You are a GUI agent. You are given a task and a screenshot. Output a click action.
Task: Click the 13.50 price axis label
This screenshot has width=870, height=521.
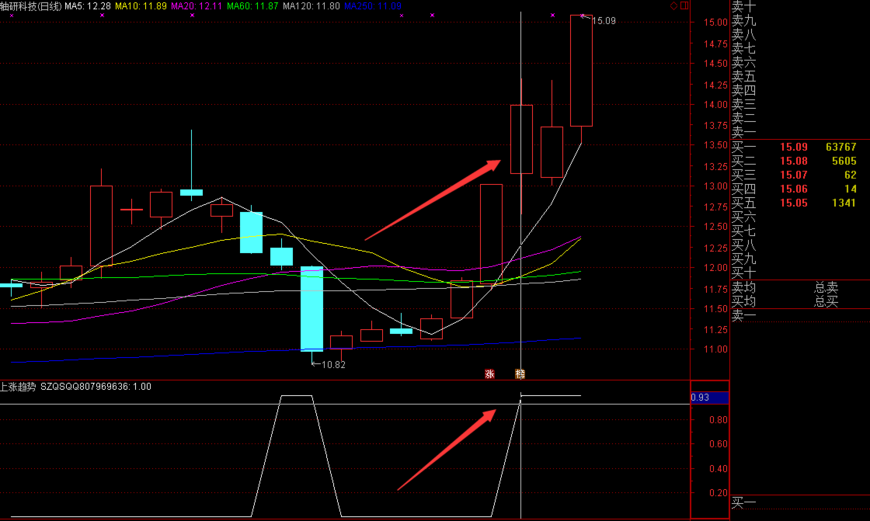pyautogui.click(x=715, y=145)
